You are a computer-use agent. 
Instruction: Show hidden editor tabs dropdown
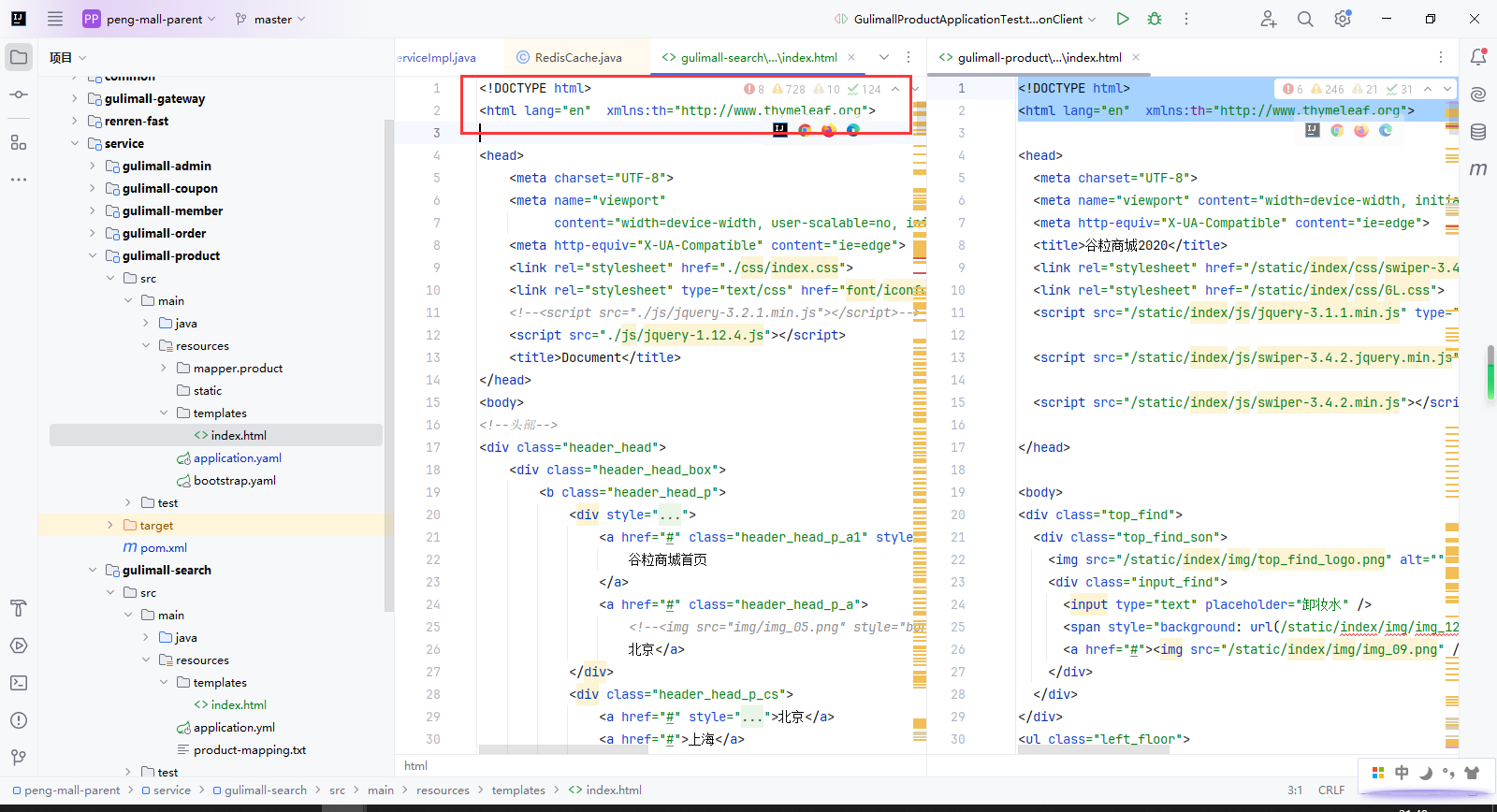pos(884,57)
